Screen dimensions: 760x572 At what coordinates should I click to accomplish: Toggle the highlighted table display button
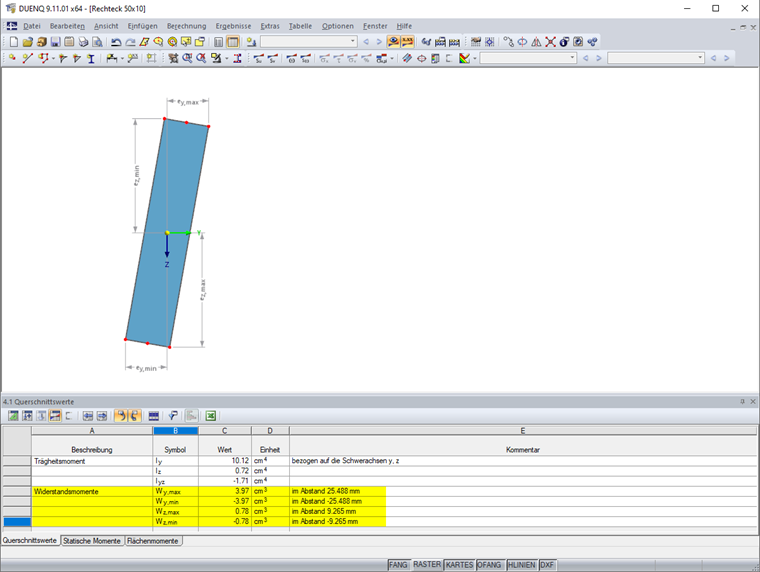point(233,42)
